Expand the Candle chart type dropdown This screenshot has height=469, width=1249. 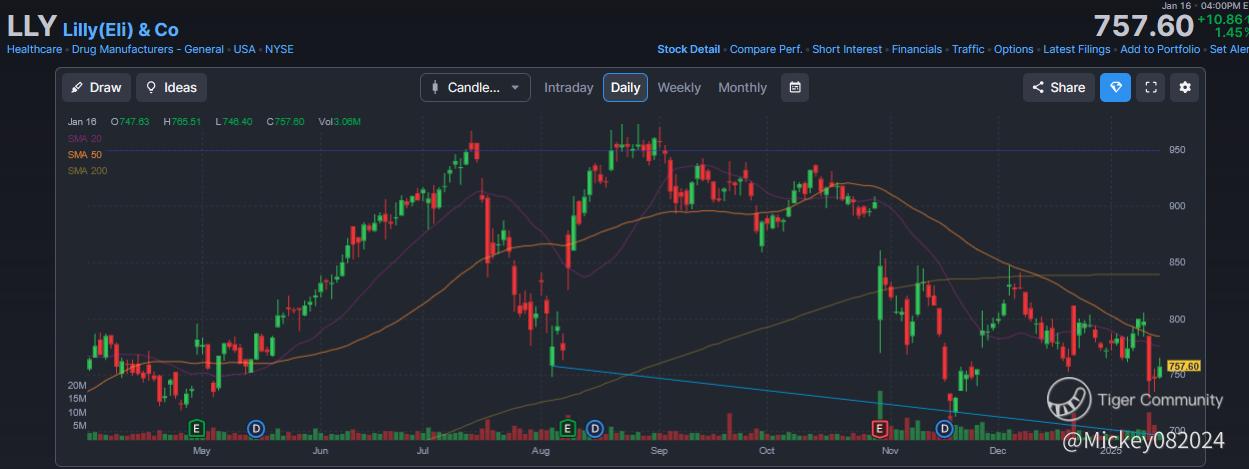pyautogui.click(x=475, y=87)
